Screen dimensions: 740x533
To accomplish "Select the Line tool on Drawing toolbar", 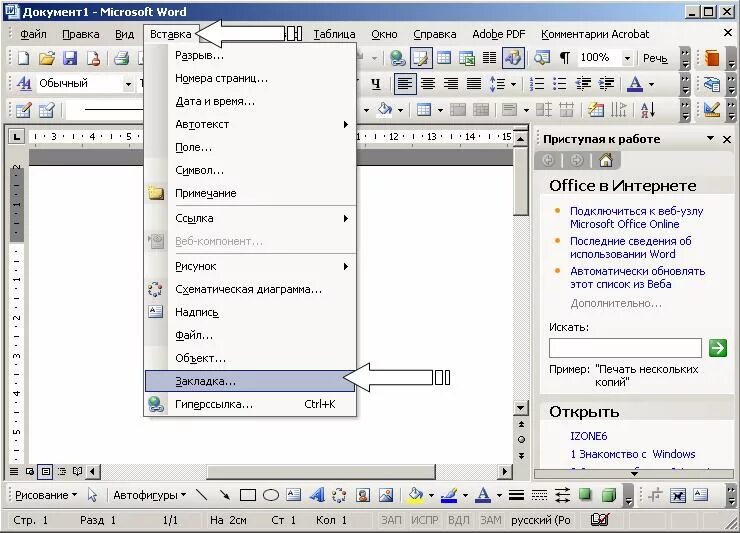I will pyautogui.click(x=202, y=495).
